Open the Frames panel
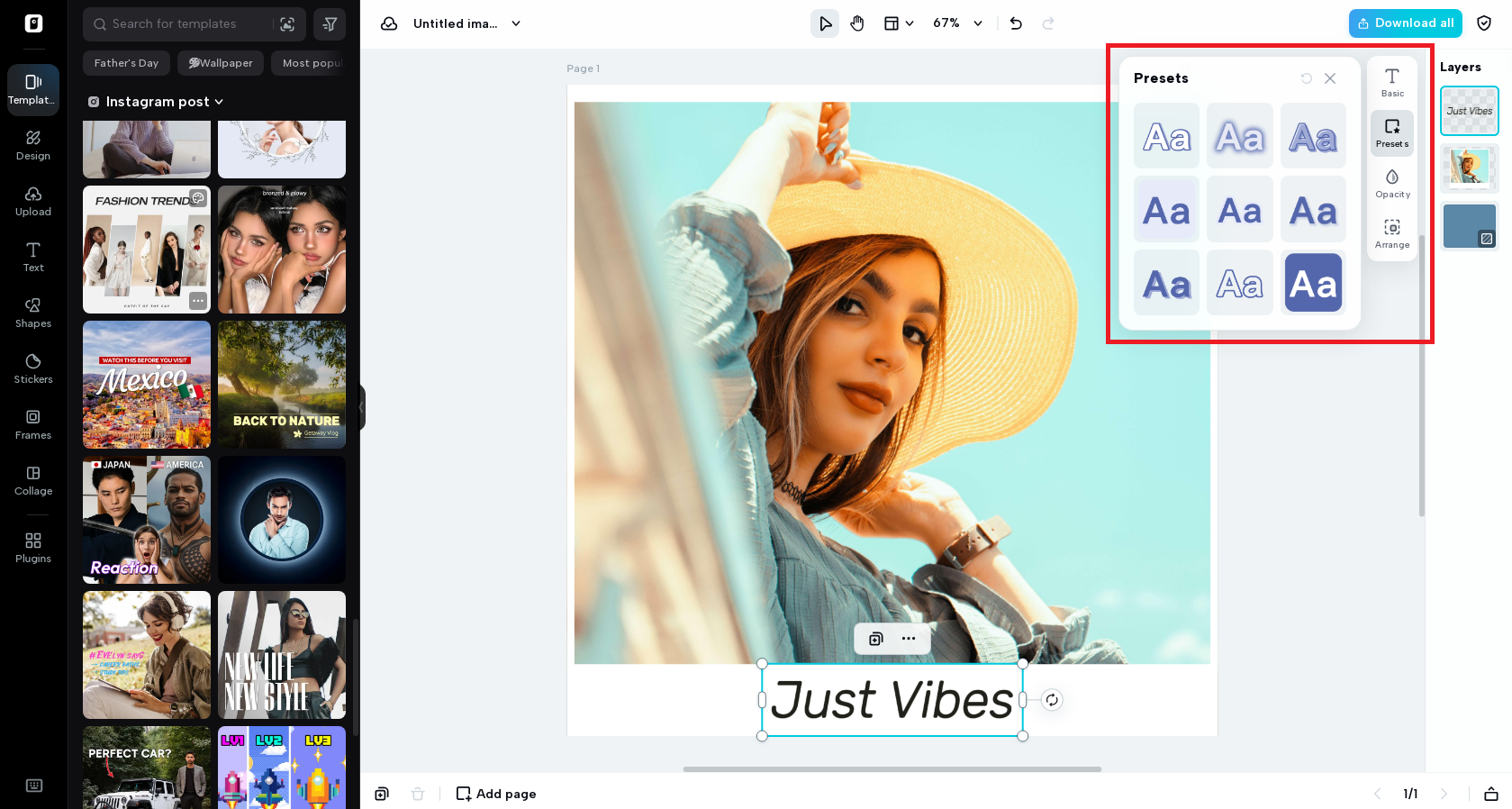 click(x=33, y=424)
